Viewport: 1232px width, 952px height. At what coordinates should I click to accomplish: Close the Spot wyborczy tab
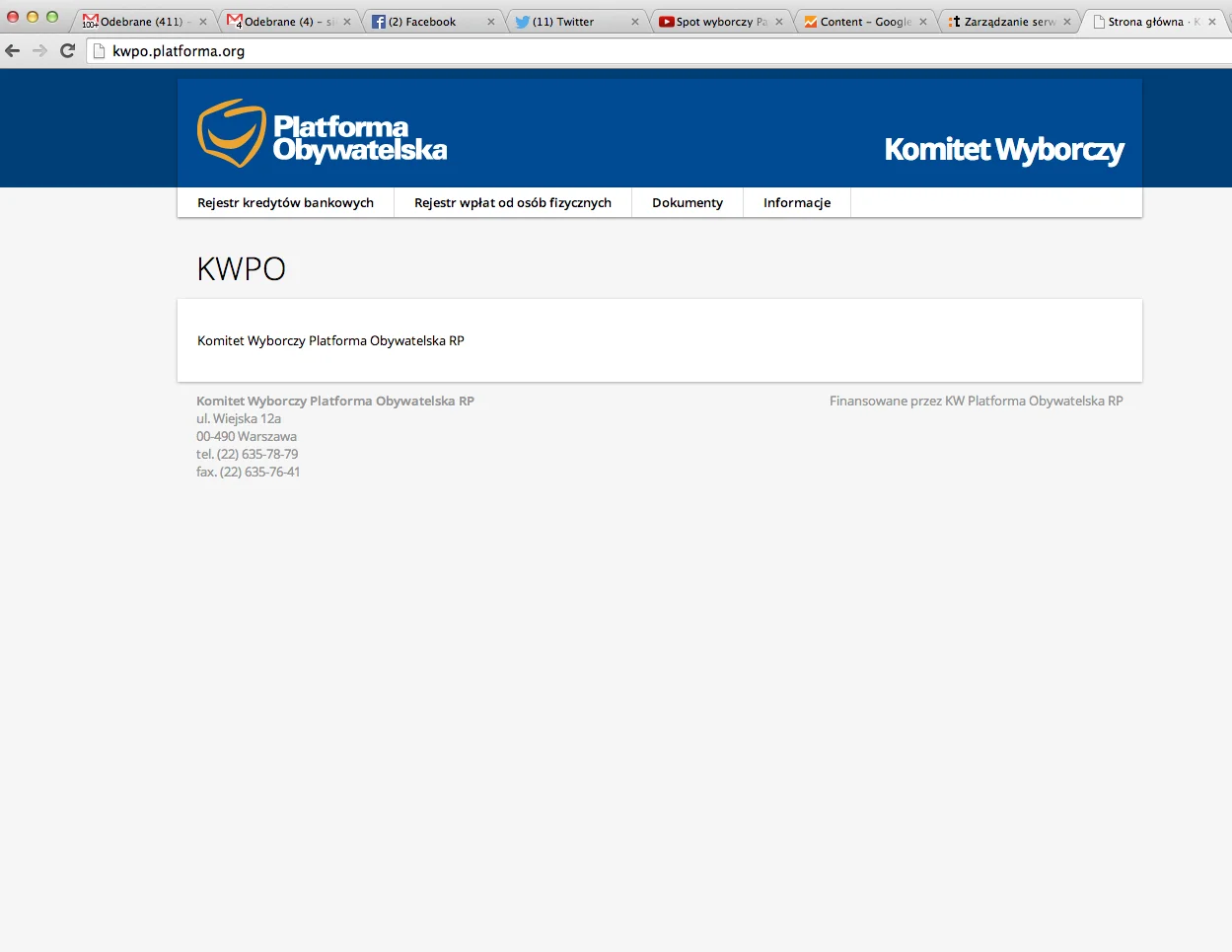pos(779,21)
